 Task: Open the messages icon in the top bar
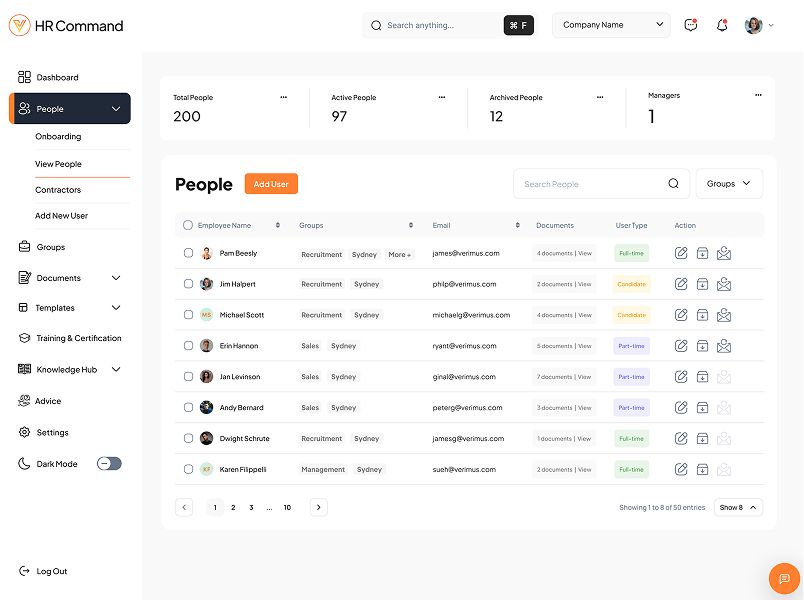(x=690, y=25)
